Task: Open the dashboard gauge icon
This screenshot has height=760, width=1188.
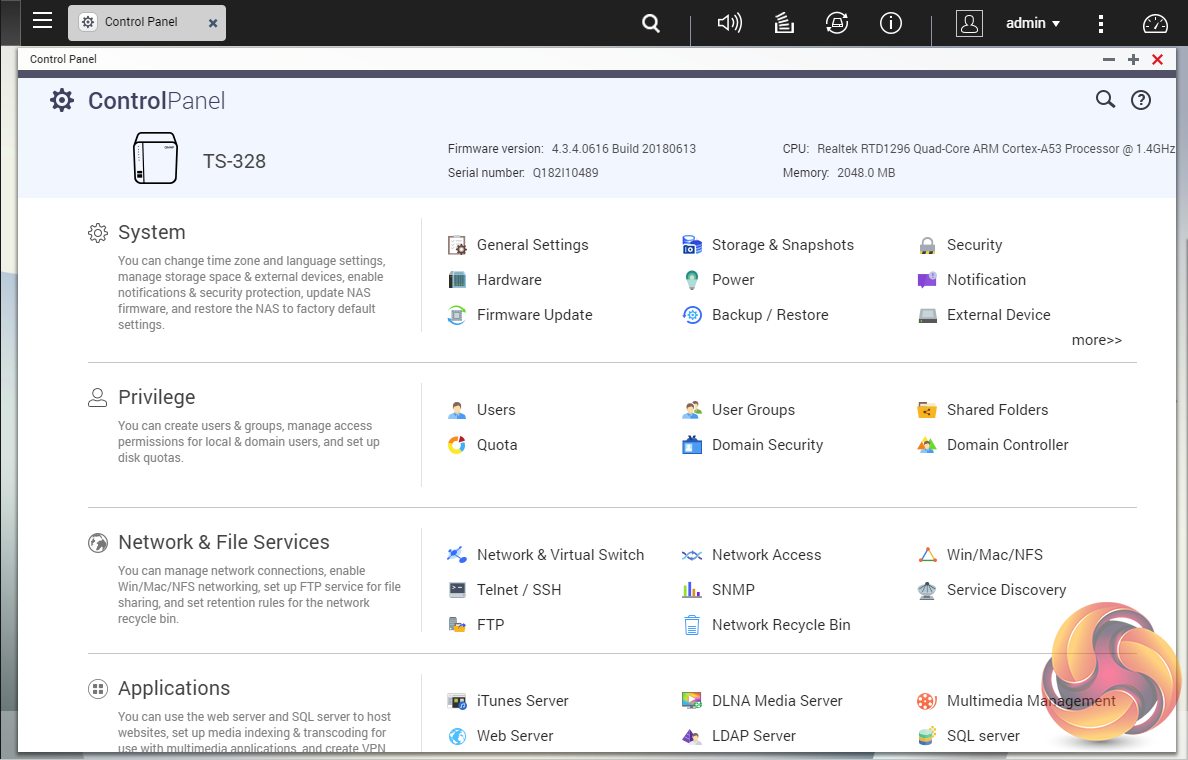Action: (1155, 23)
